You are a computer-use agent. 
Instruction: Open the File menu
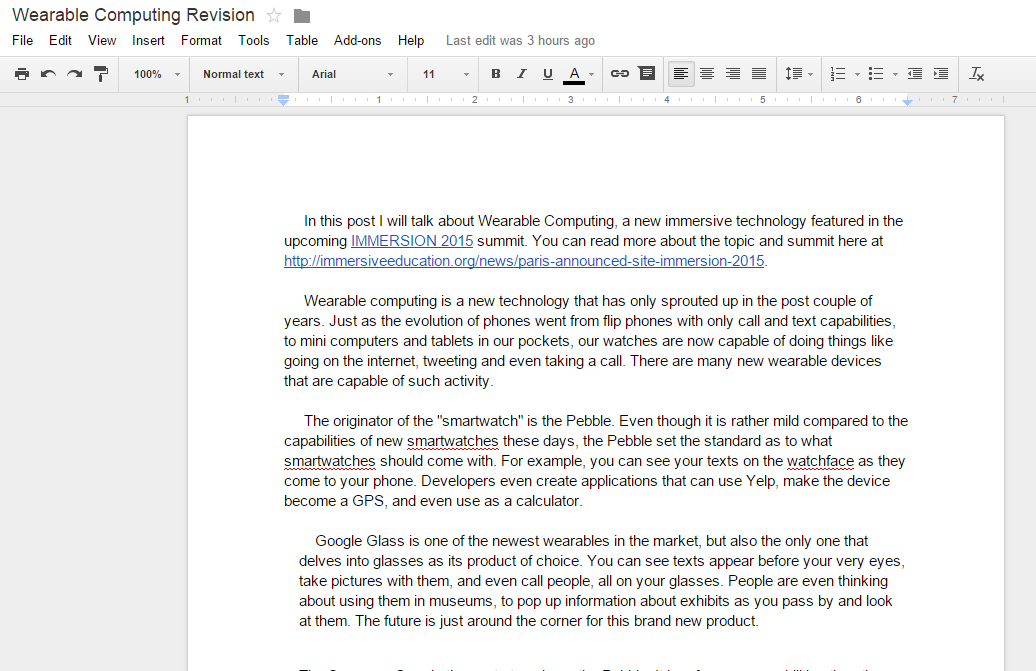pos(22,40)
